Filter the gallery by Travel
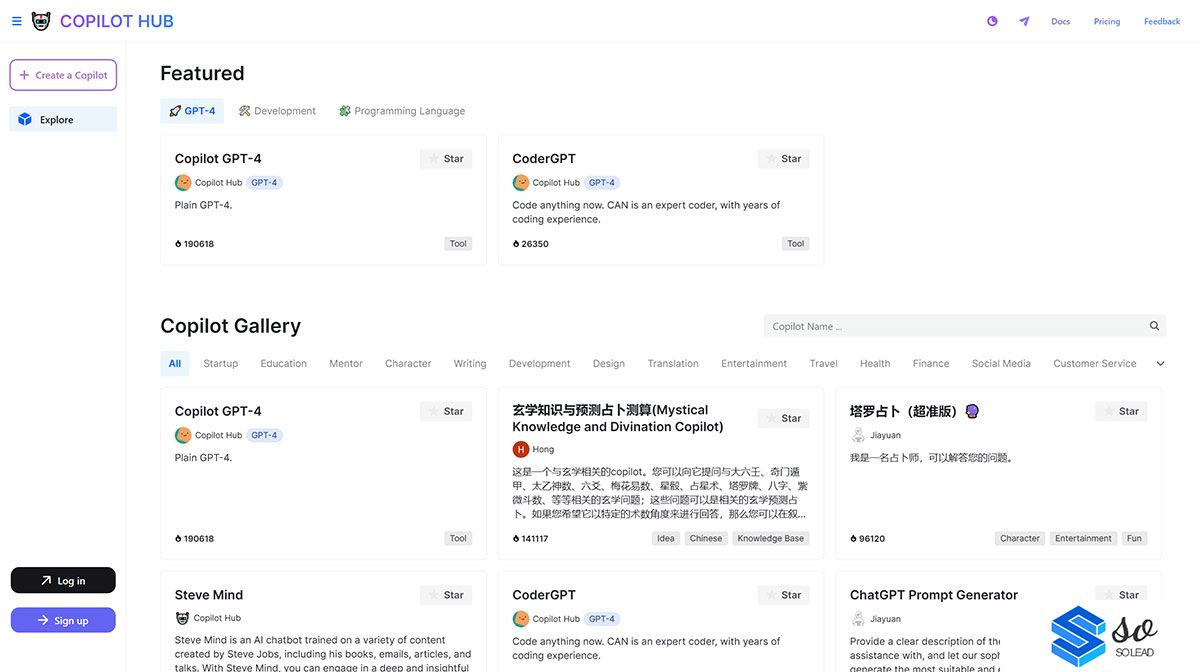 (x=824, y=364)
